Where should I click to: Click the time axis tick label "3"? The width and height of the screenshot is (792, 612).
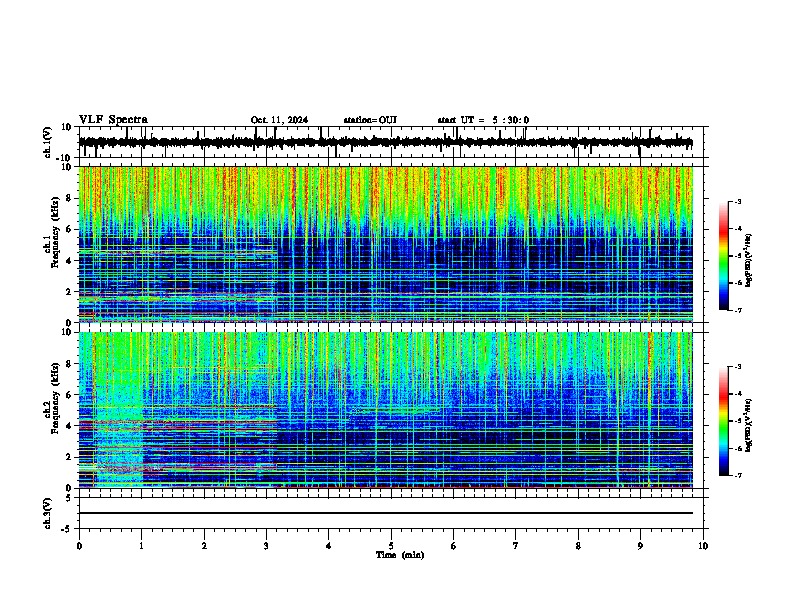coord(266,546)
